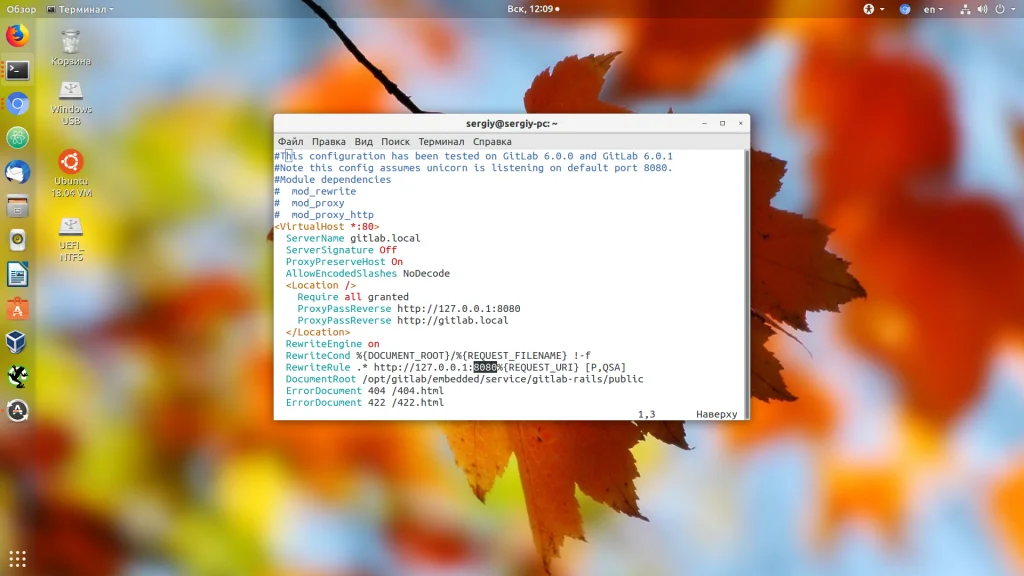Select the Ubuntu 18.04 VM desktop shortcut
The width and height of the screenshot is (1024, 576).
tap(71, 172)
